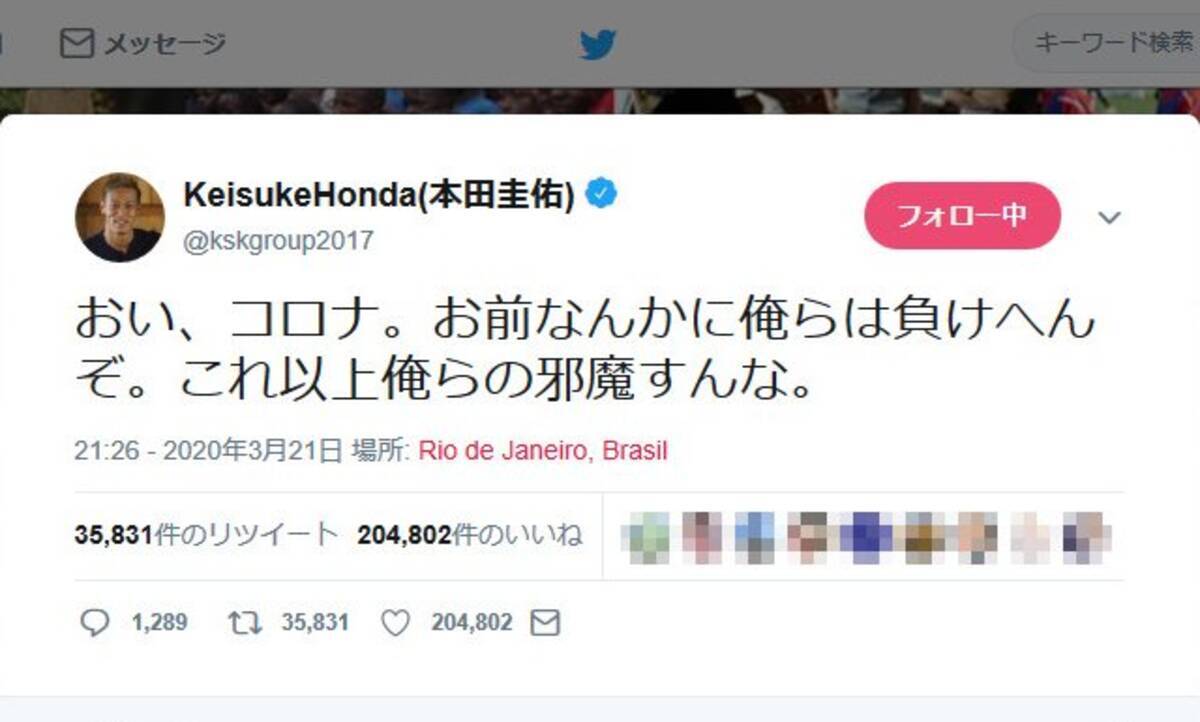
Task: Click the Twitter bird logo
Action: tap(598, 45)
